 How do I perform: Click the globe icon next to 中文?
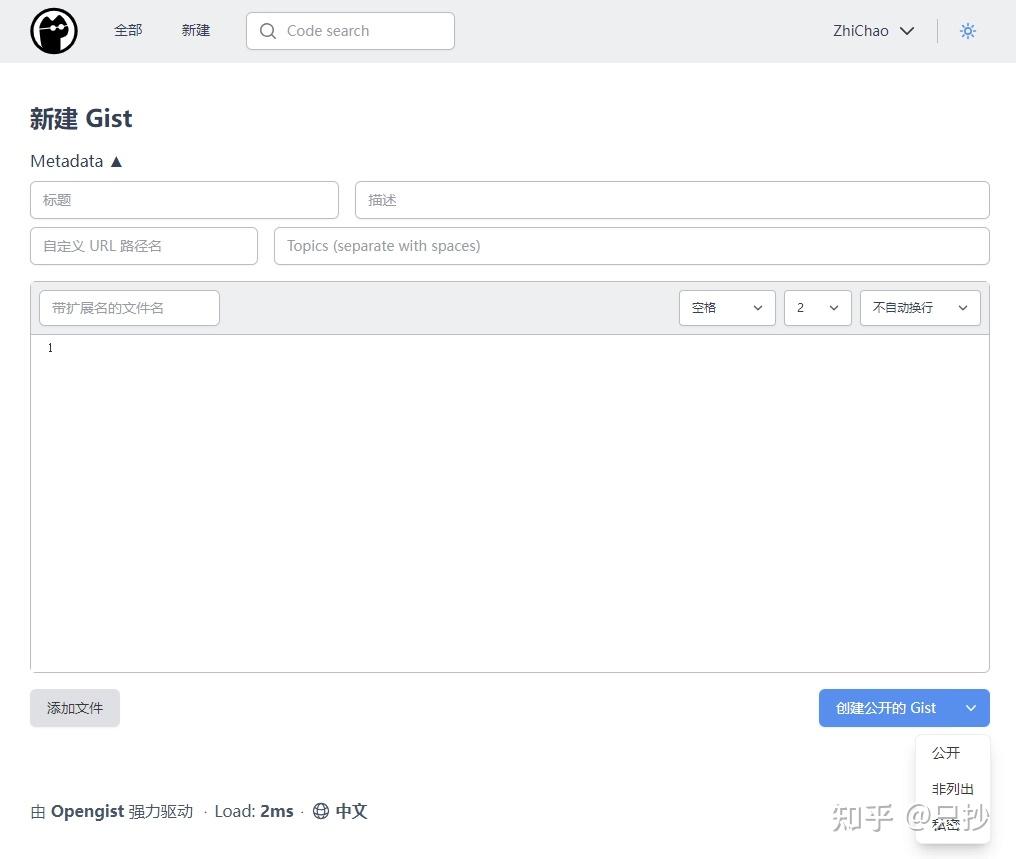(x=320, y=811)
